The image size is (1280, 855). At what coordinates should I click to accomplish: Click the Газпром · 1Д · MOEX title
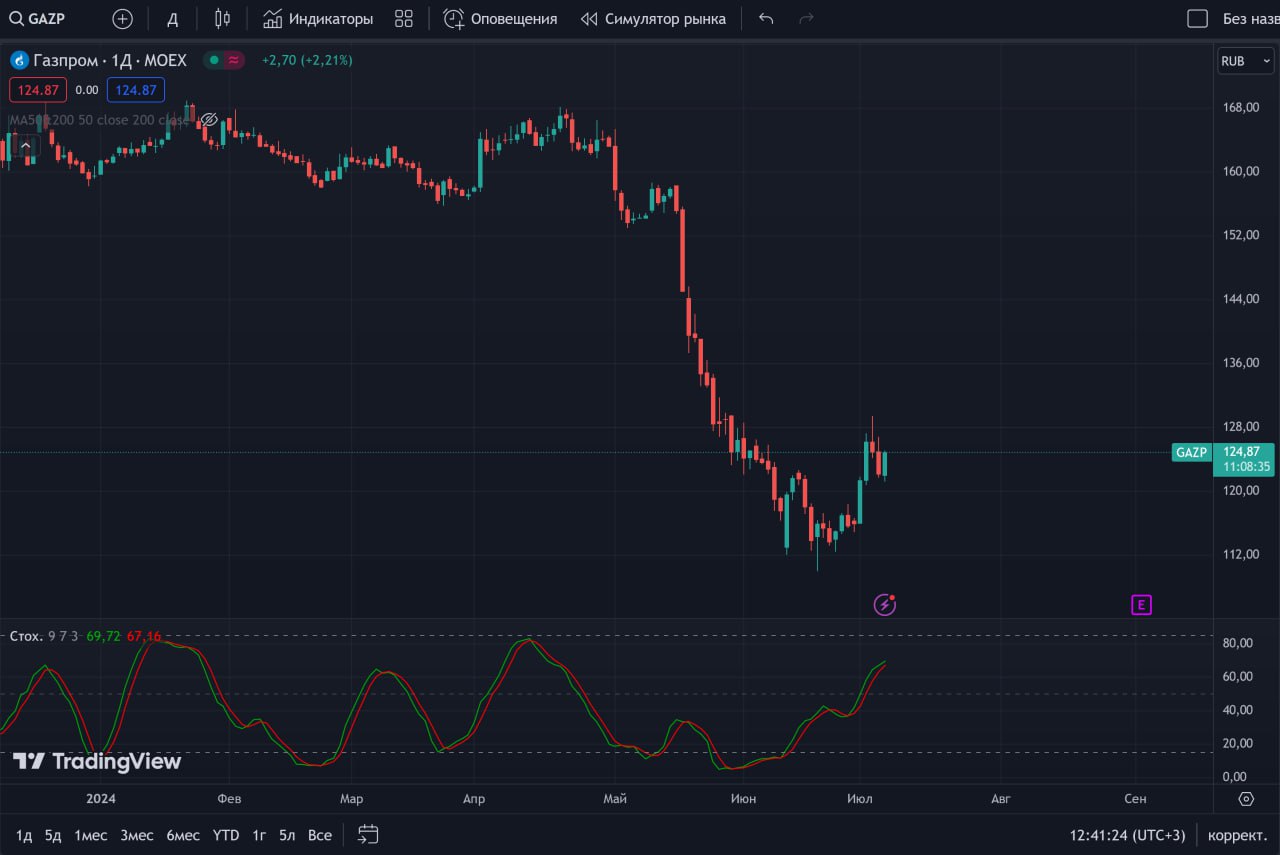point(110,60)
